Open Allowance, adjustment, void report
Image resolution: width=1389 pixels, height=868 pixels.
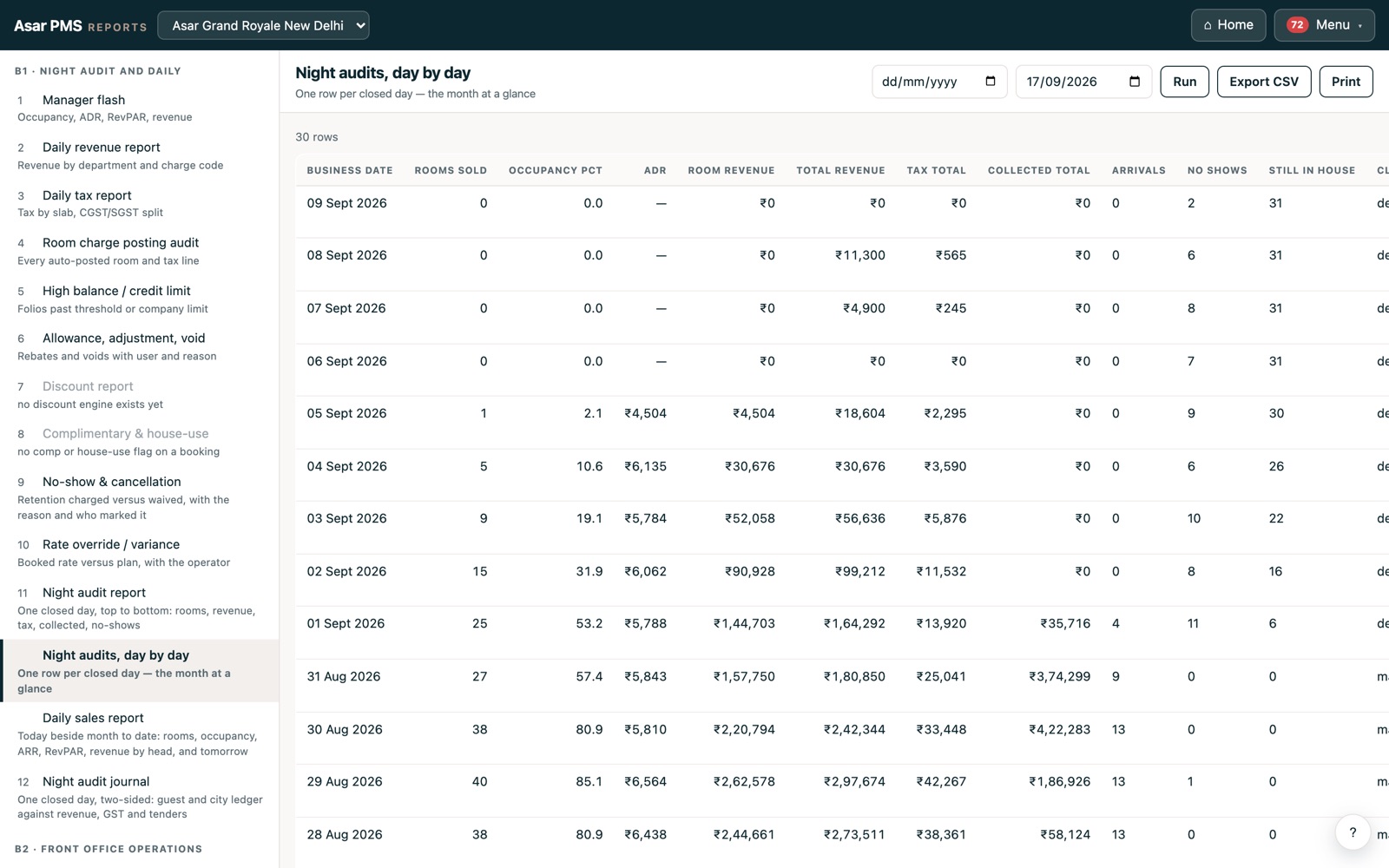point(139,346)
